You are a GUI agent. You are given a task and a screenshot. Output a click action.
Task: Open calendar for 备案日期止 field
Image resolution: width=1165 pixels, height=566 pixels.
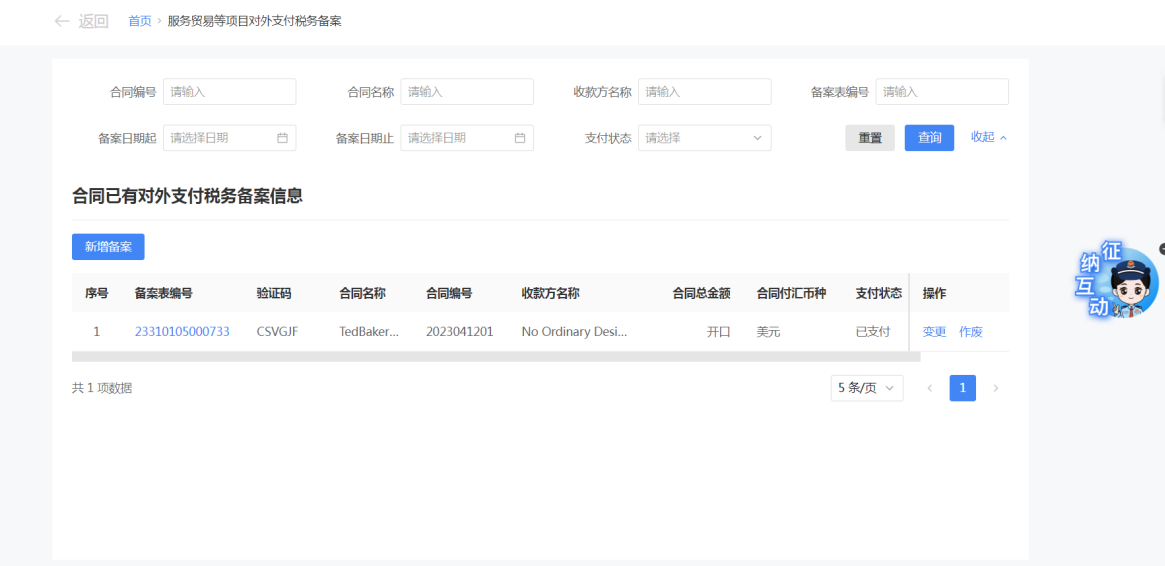[x=519, y=138]
